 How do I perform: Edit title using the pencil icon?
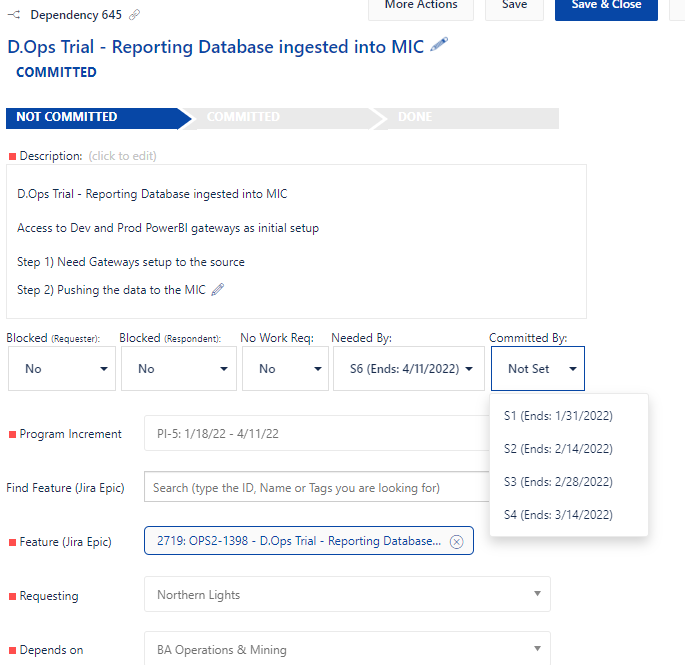point(439,45)
